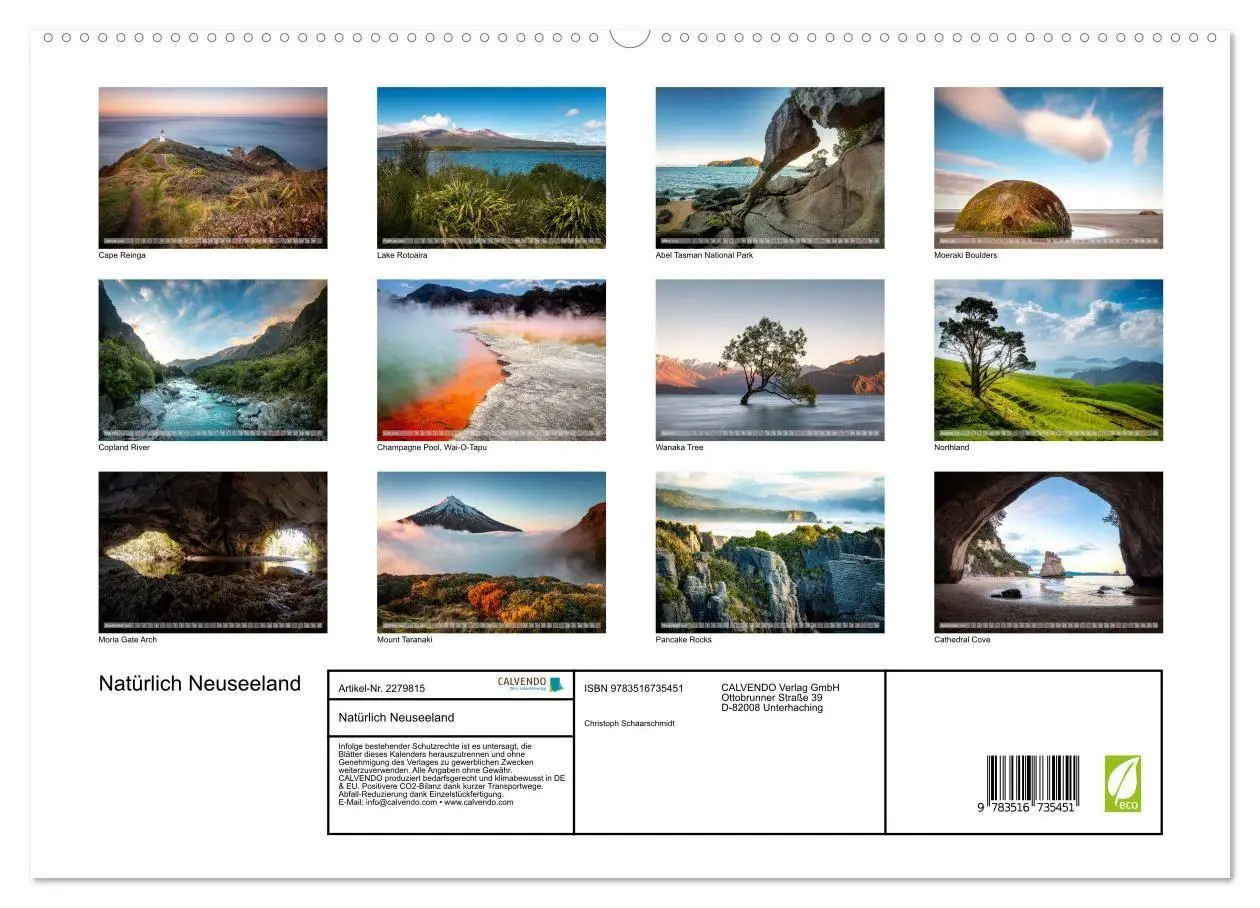
Task: Click 'ISBN 9783516735451' text
Action: [x=634, y=688]
